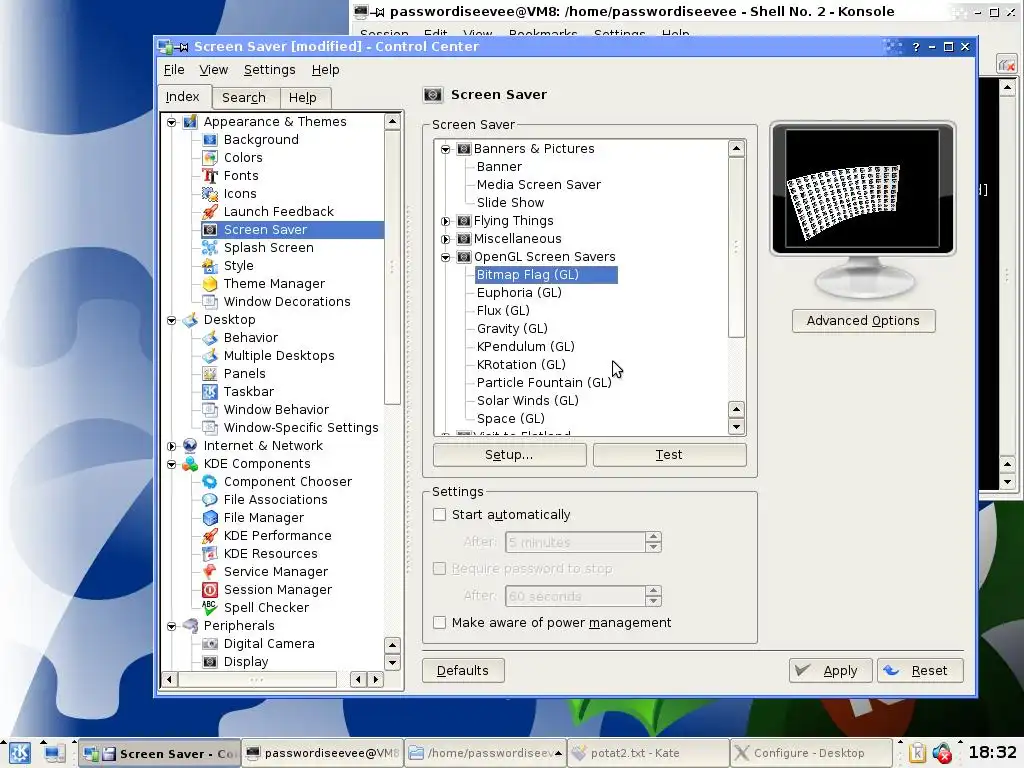Click the KDE Resources icon

click(x=210, y=554)
